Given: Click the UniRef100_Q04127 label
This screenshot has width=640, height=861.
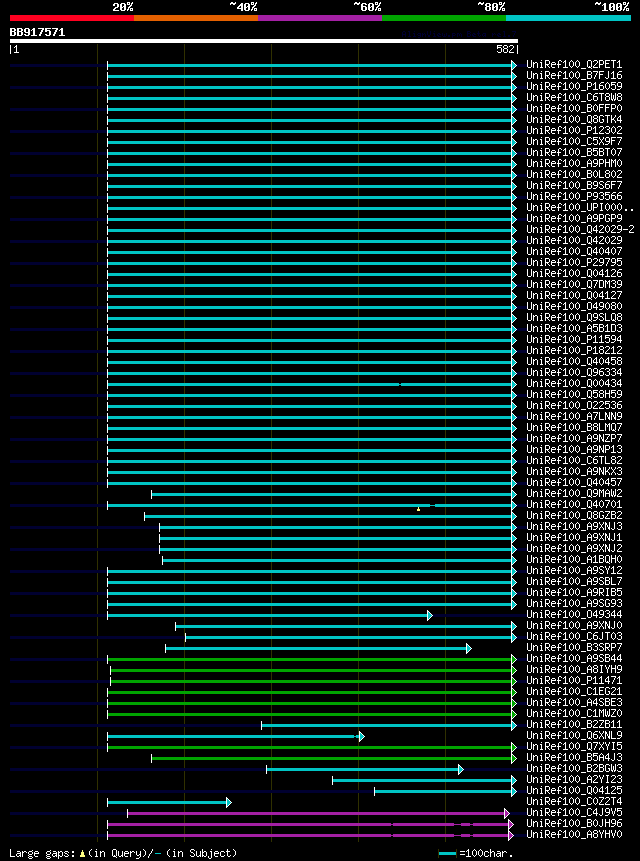Looking at the screenshot, I should (574, 295).
